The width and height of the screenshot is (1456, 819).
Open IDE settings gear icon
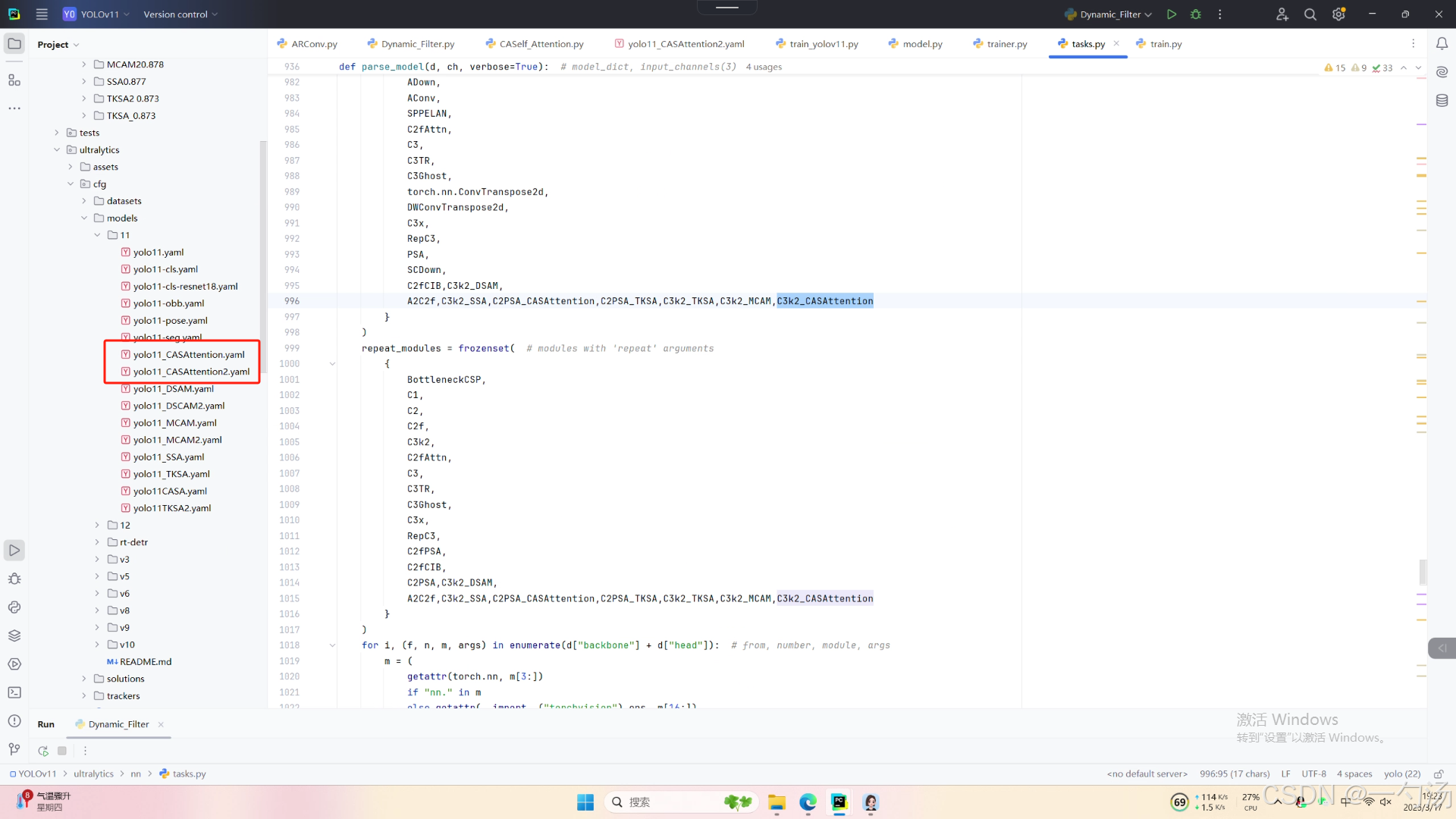pos(1338,14)
